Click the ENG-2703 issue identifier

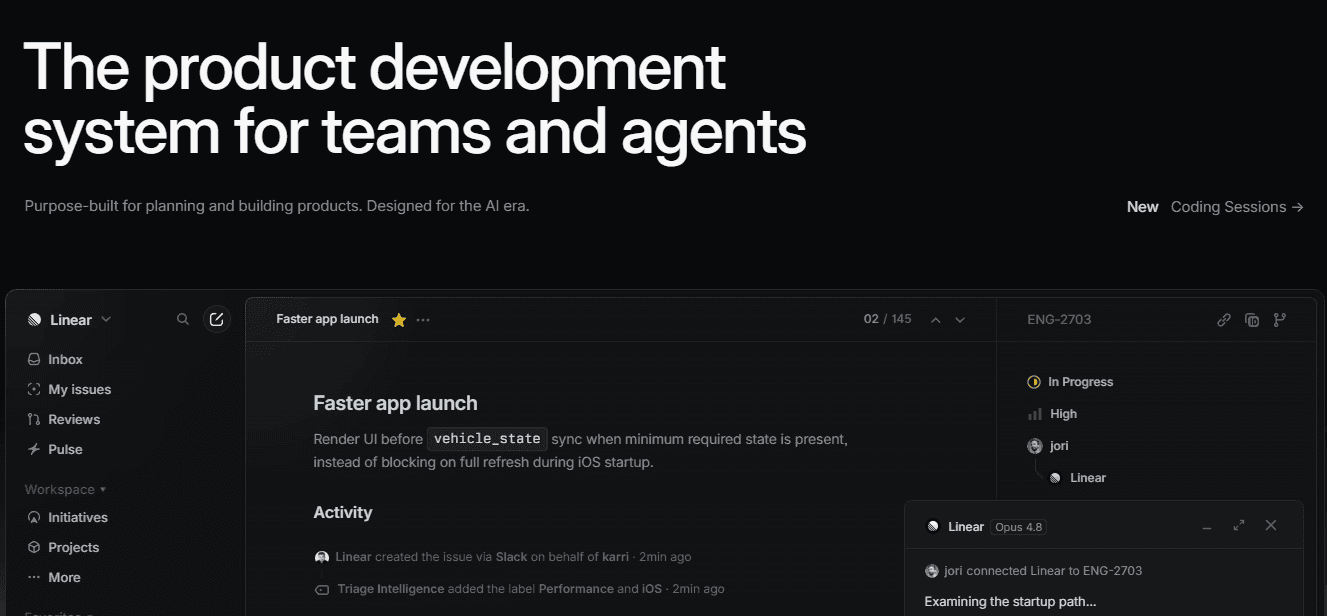1059,320
